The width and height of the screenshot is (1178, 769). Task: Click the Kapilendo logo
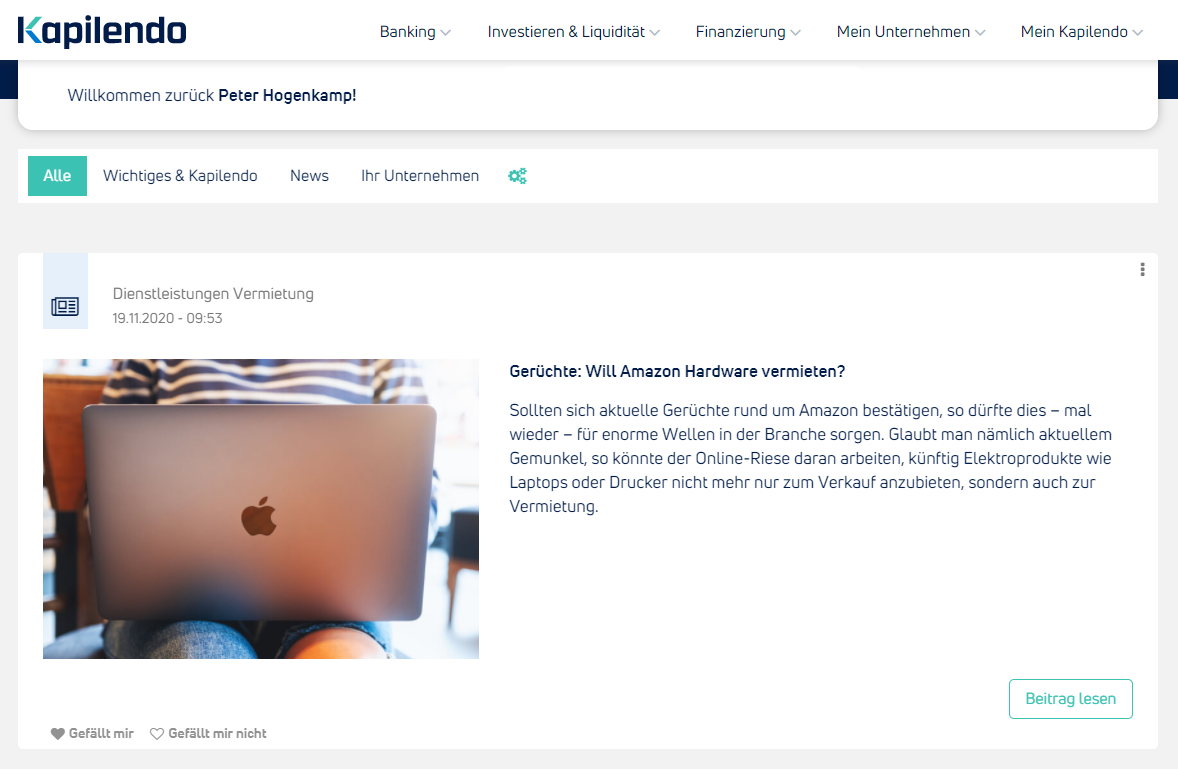coord(101,31)
